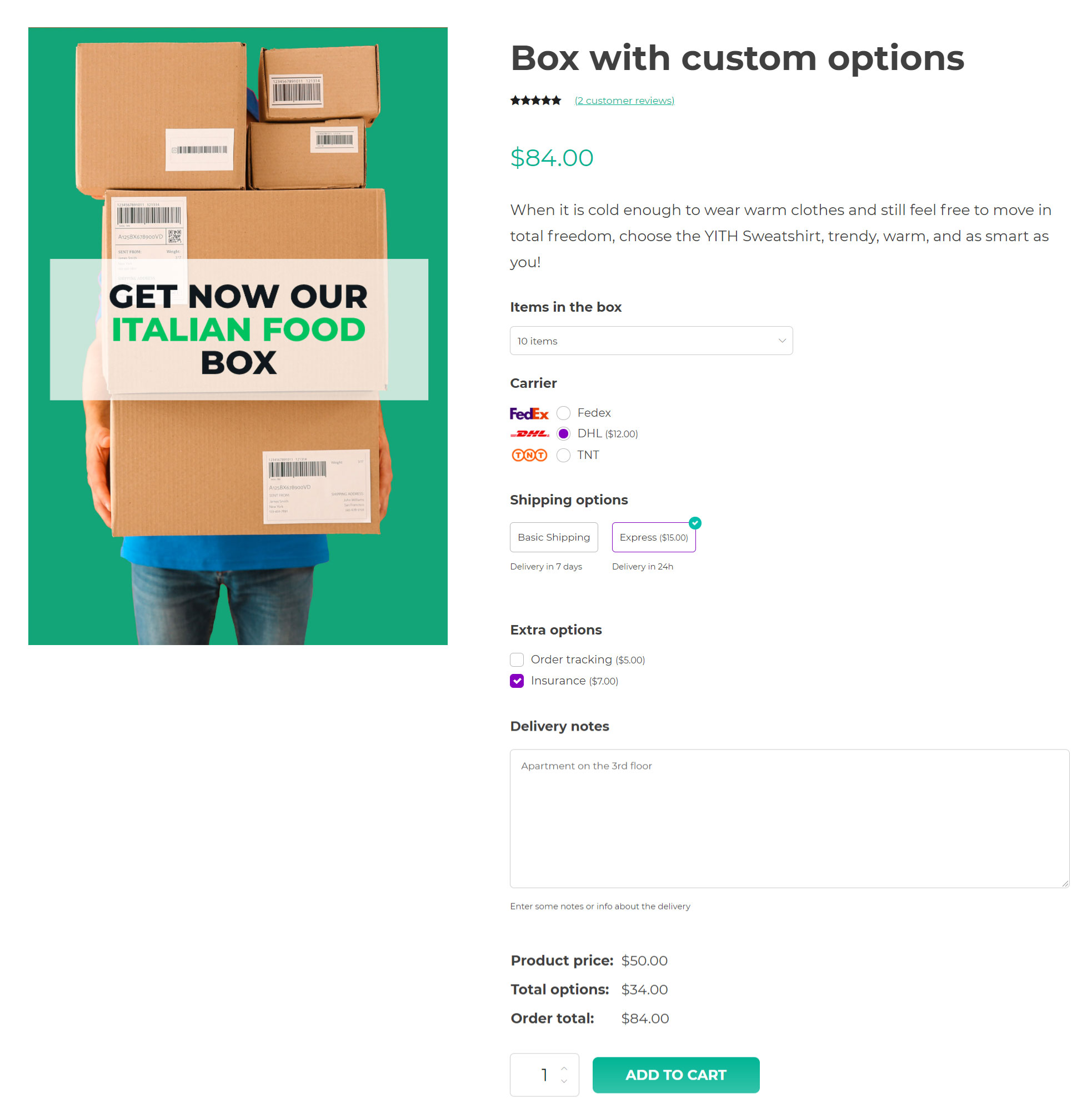Decrease quantity with the down arrow
Screen dimensions: 1092x1119
click(564, 1081)
